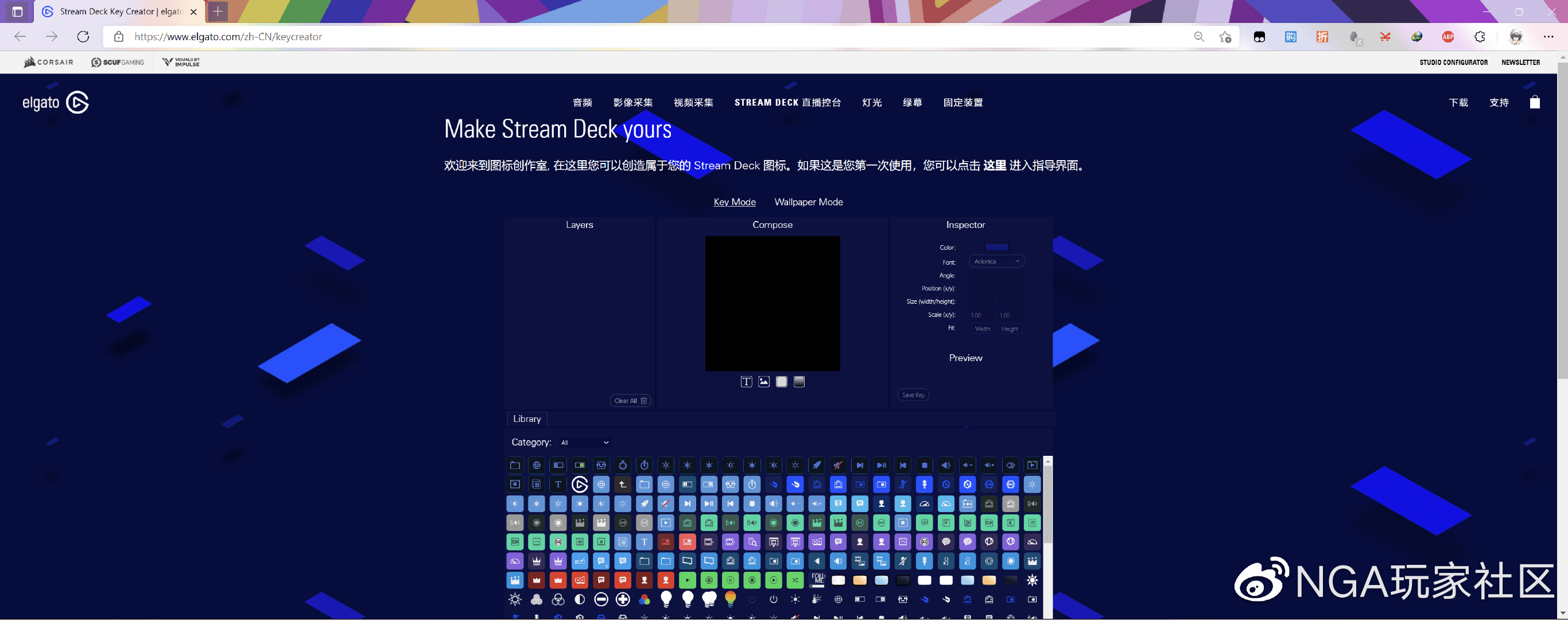Open the 音频 navigation menu
Image resolution: width=1568 pixels, height=620 pixels.
[x=582, y=102]
